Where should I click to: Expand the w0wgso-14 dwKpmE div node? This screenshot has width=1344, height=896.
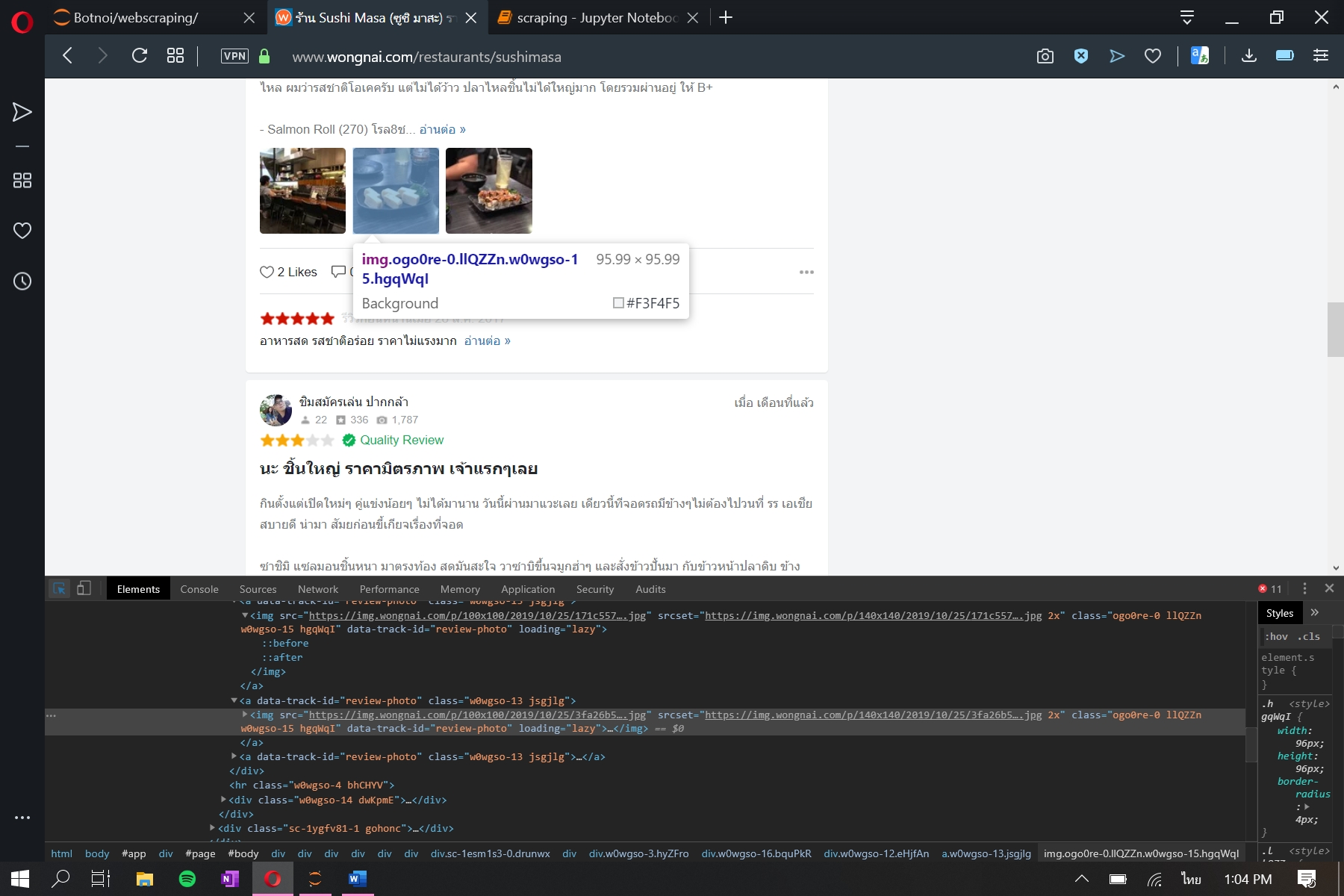coord(223,800)
